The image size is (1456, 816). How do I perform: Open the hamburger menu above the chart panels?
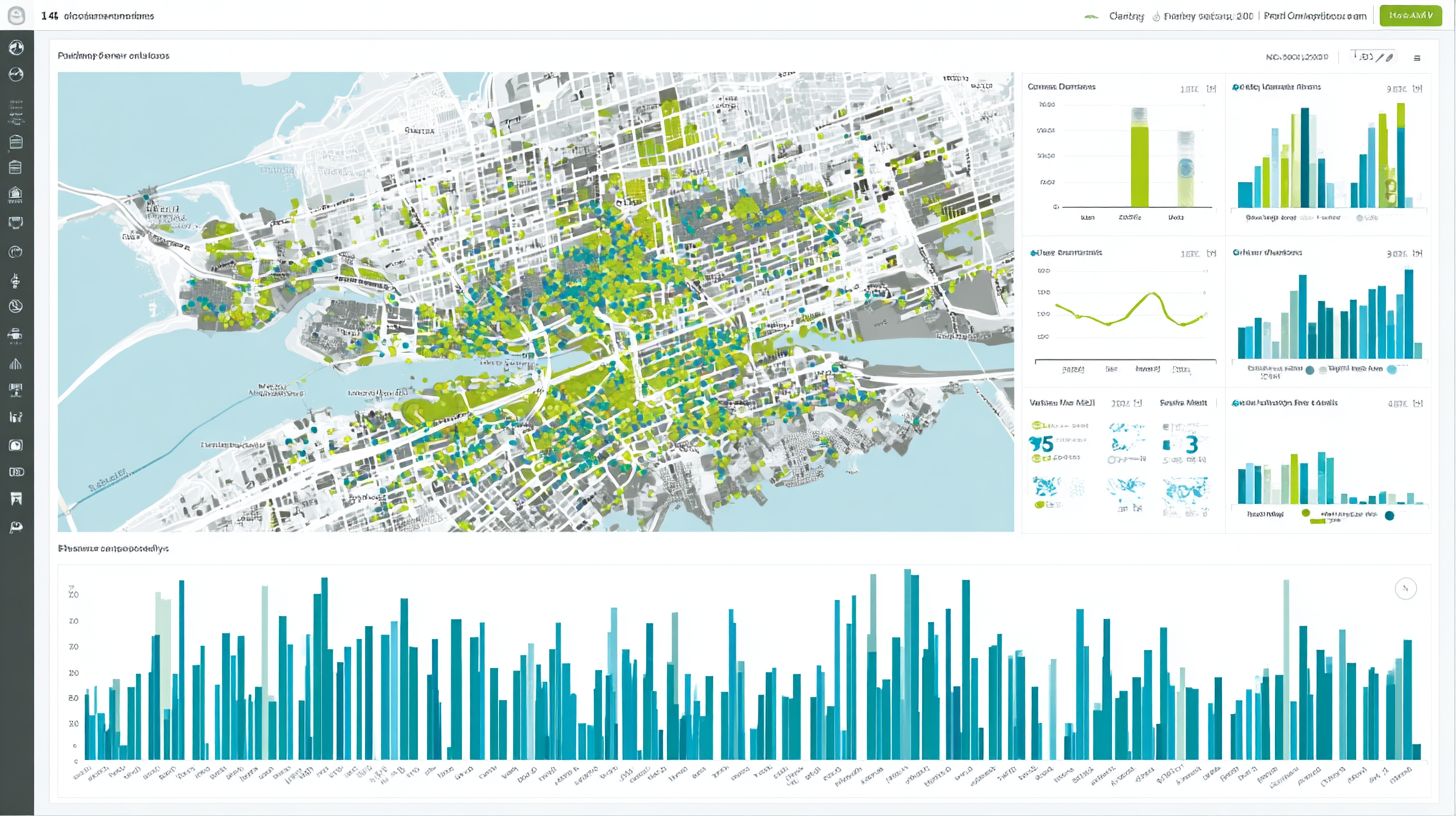1417,58
